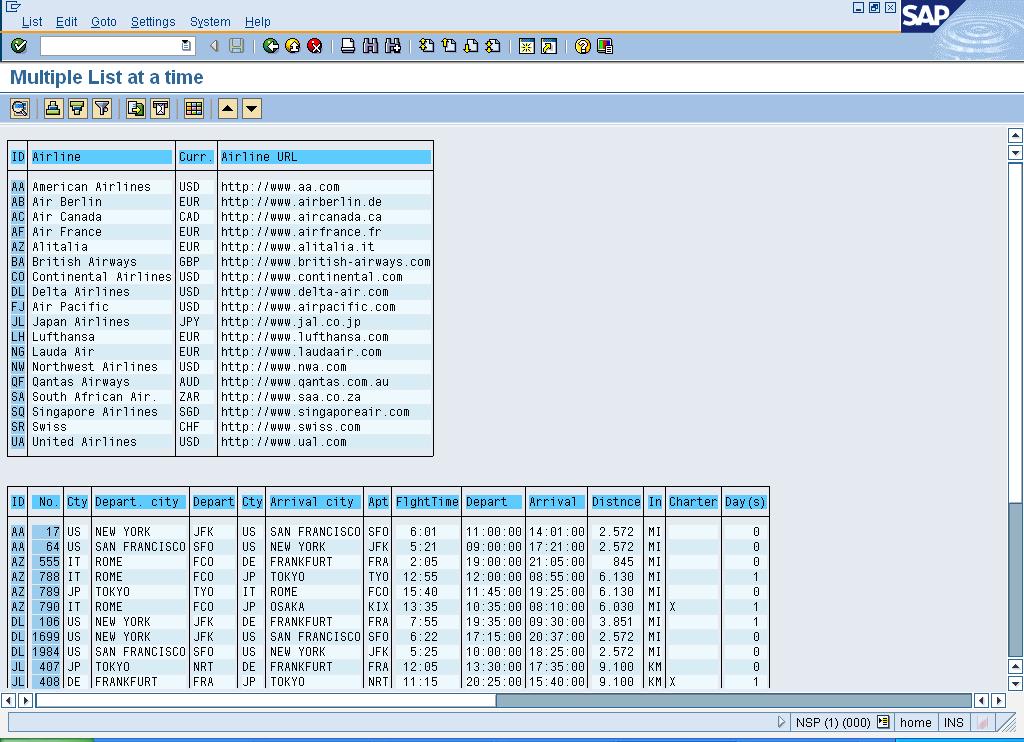Open the command field history dropdown

(186, 46)
